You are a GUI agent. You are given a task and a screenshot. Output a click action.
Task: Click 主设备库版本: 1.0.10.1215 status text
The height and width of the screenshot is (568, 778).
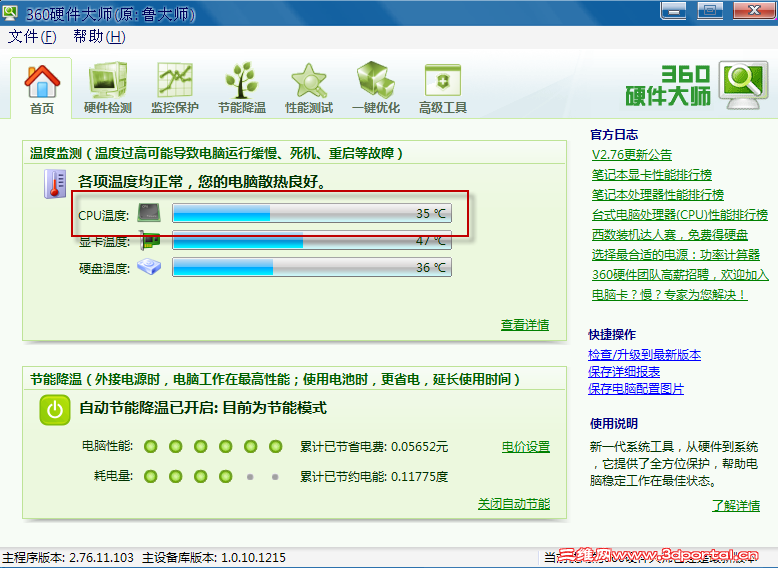[x=214, y=558]
